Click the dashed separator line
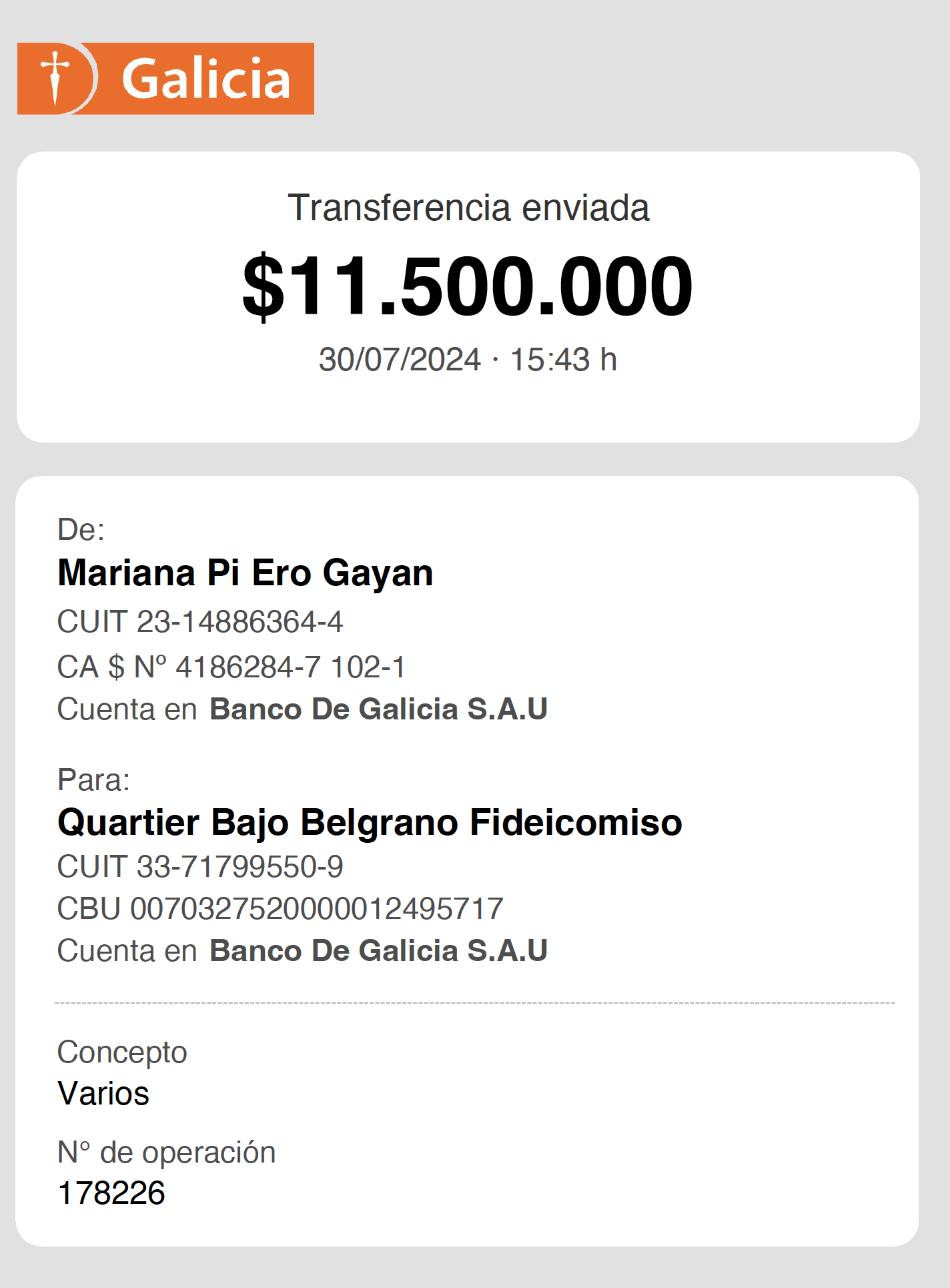The height and width of the screenshot is (1288, 950). [474, 1002]
